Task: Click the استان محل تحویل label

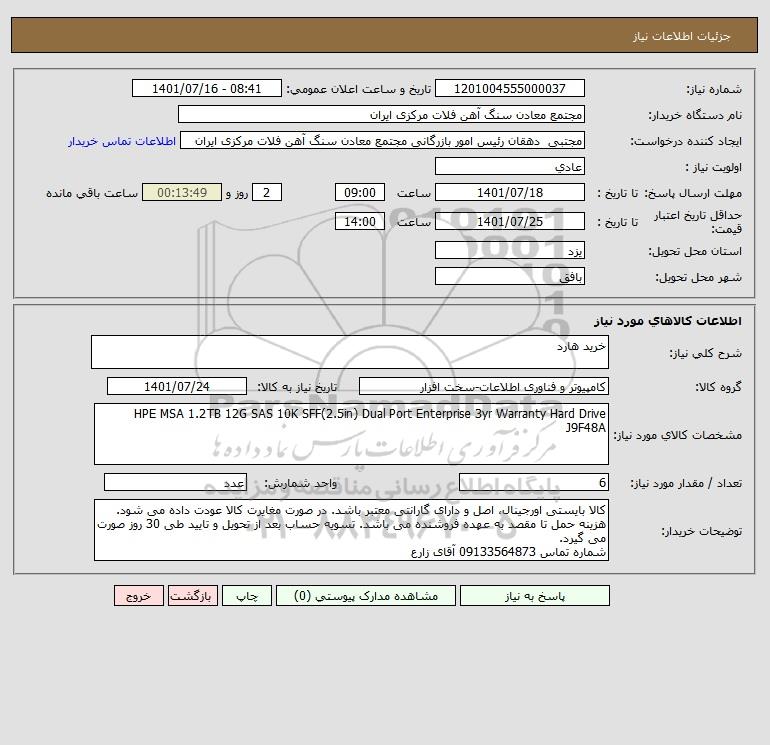Action: coord(695,251)
